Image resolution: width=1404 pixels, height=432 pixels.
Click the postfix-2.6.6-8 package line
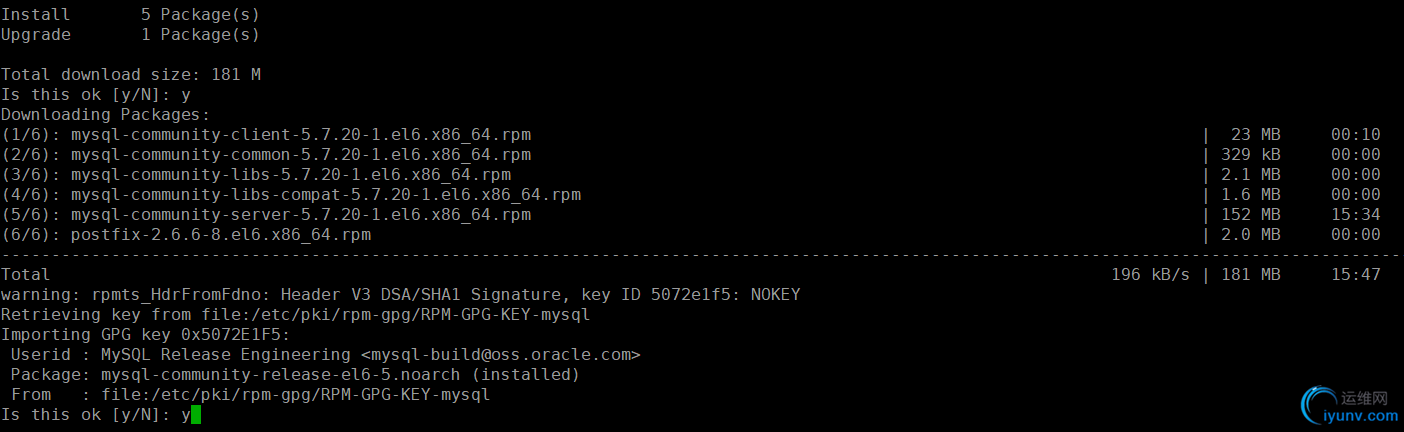tap(221, 235)
